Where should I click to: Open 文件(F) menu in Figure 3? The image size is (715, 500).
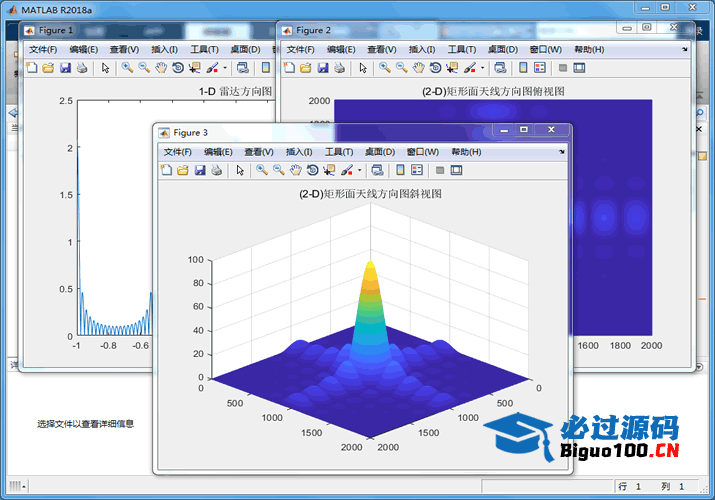click(178, 152)
